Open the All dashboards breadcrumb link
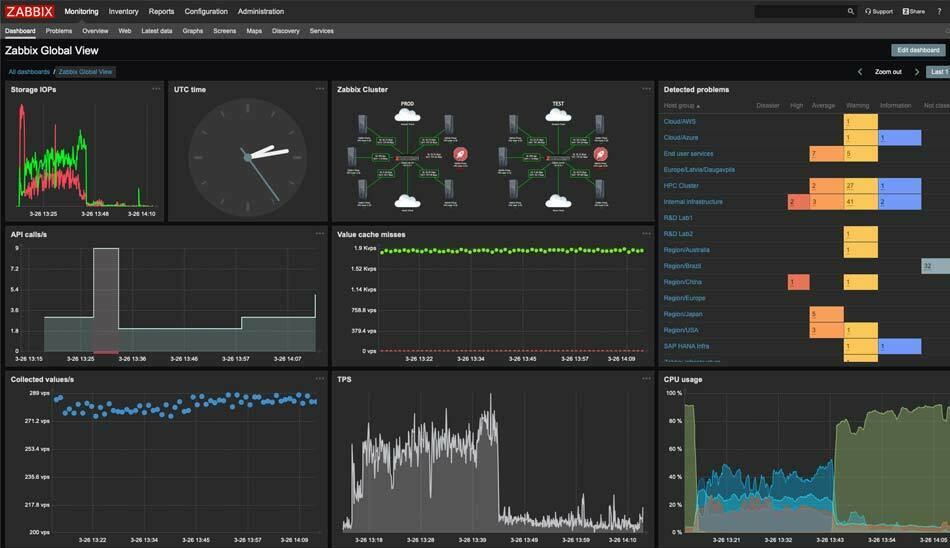Screen dimensions: 950x548 point(29,72)
